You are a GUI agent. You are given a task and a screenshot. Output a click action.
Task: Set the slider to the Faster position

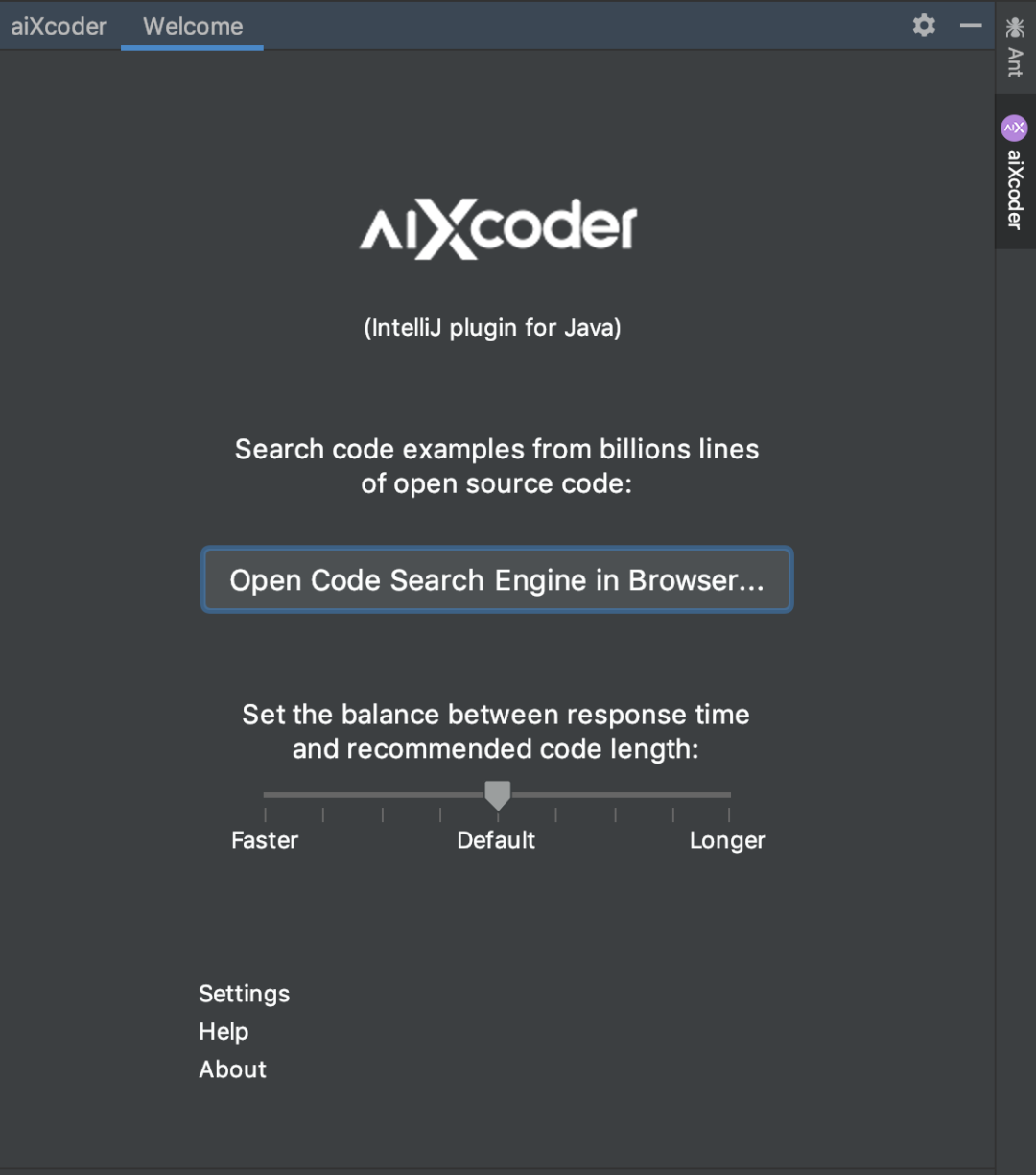click(x=265, y=794)
